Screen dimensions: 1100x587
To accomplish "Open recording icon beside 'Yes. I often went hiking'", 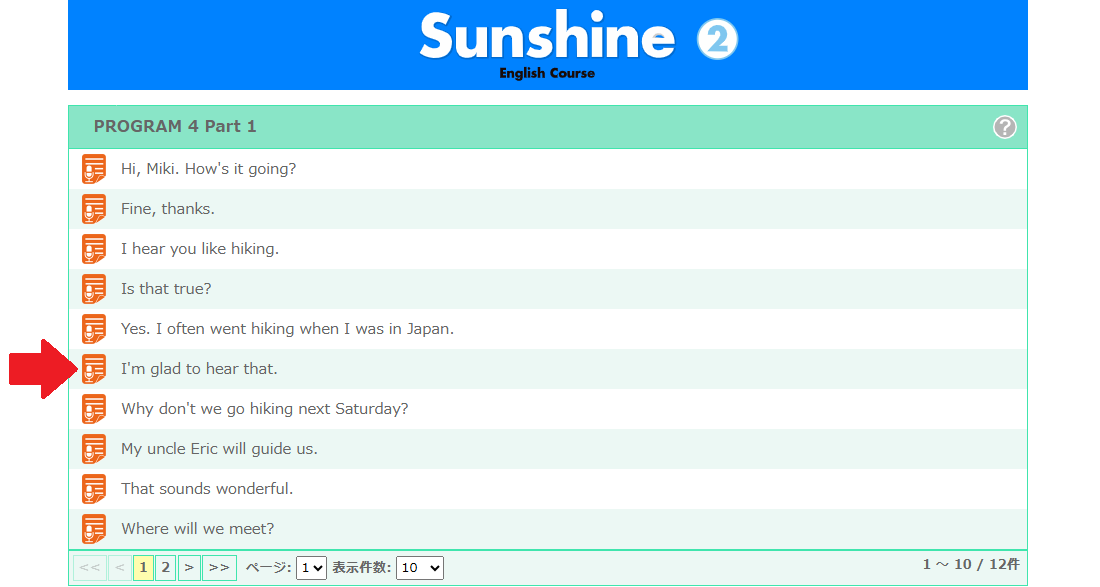I will [x=94, y=329].
